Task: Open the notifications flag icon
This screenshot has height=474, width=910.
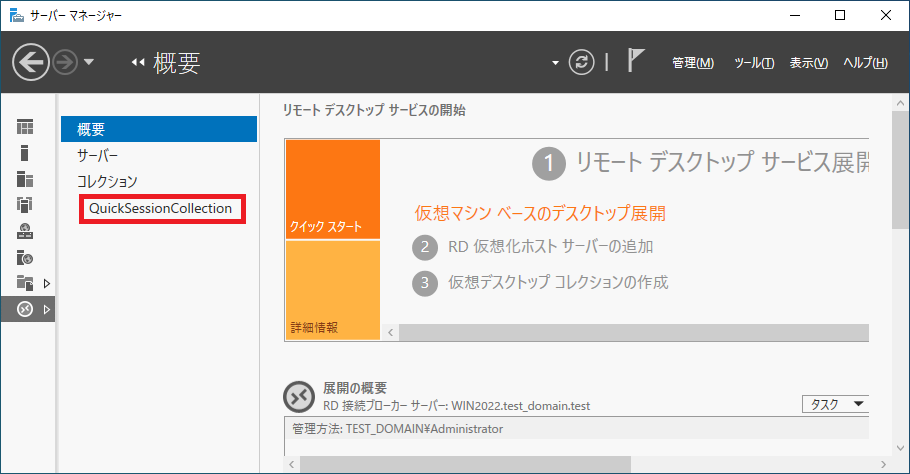Action: [635, 60]
